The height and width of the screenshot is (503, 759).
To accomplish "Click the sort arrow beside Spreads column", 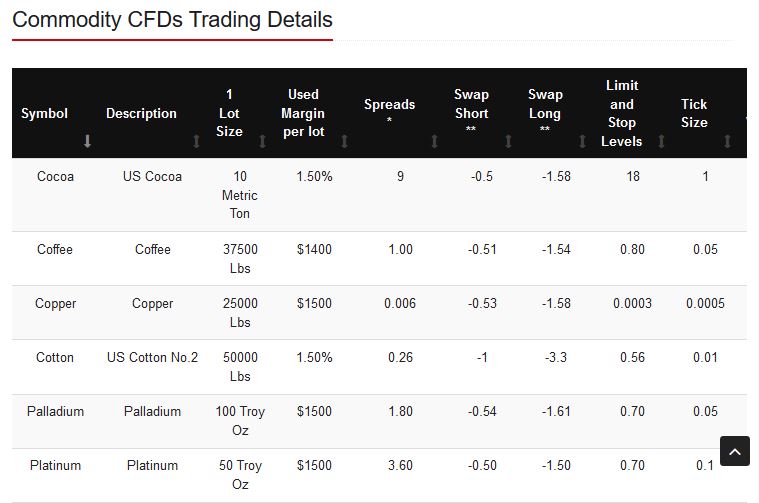I will point(434,142).
